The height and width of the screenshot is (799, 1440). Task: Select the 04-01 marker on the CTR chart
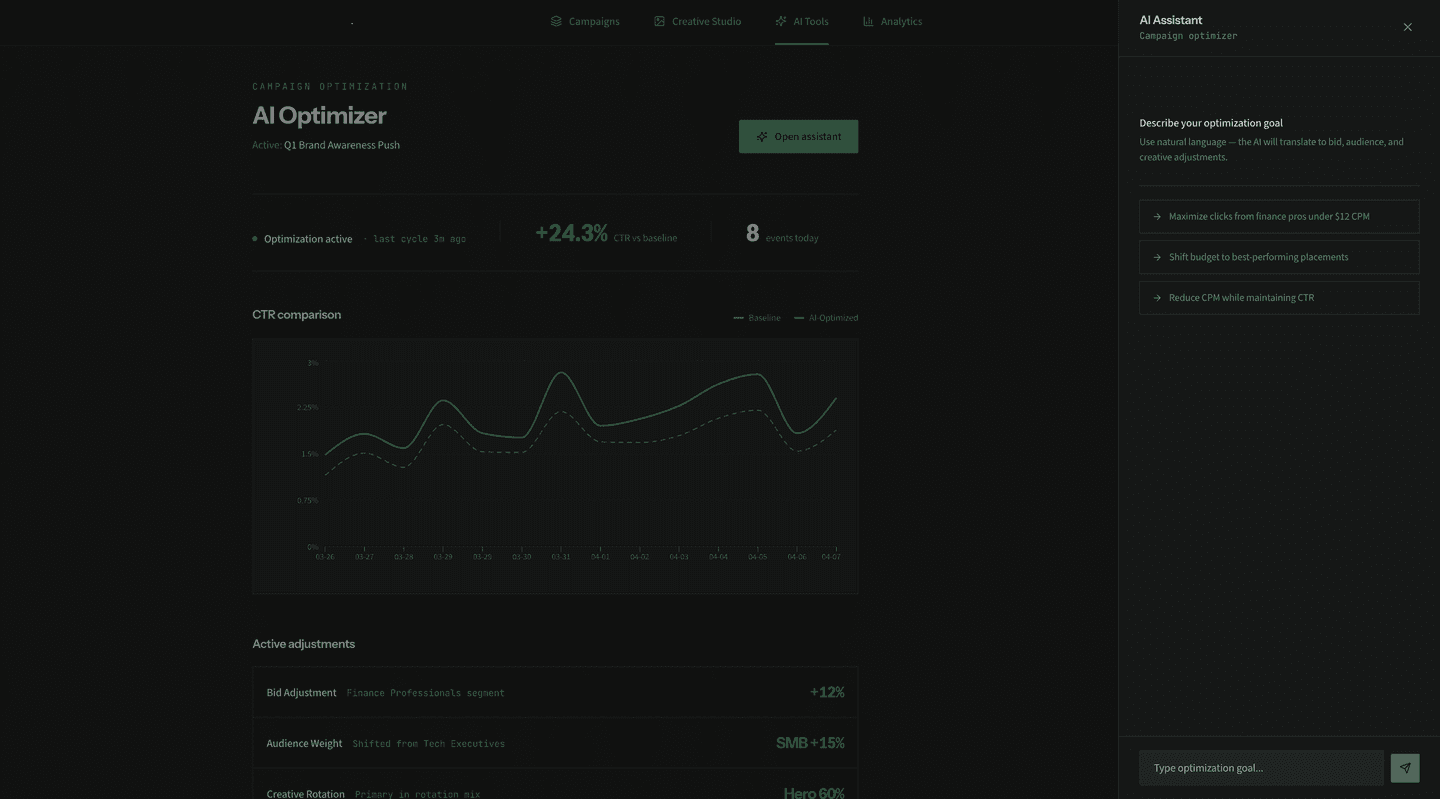pos(600,556)
